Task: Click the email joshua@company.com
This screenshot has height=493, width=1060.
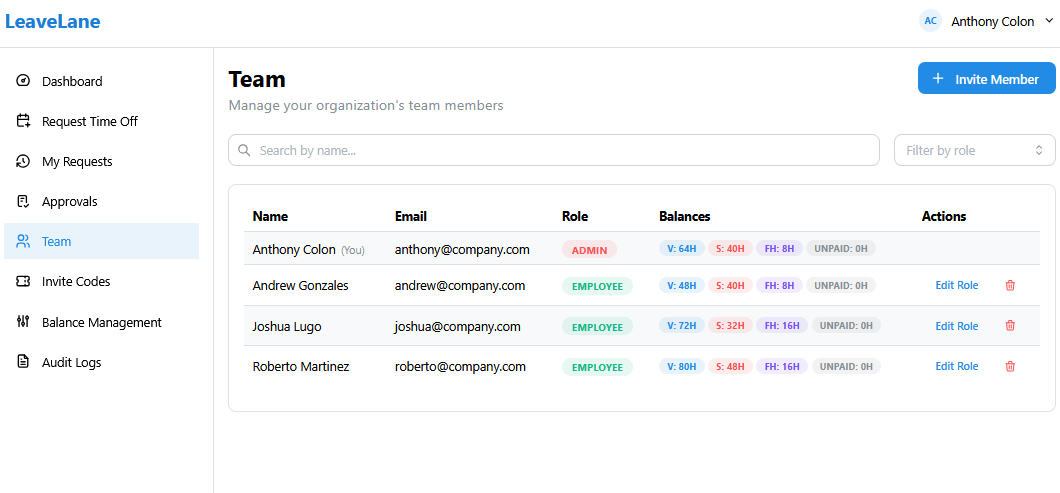Action: click(458, 327)
